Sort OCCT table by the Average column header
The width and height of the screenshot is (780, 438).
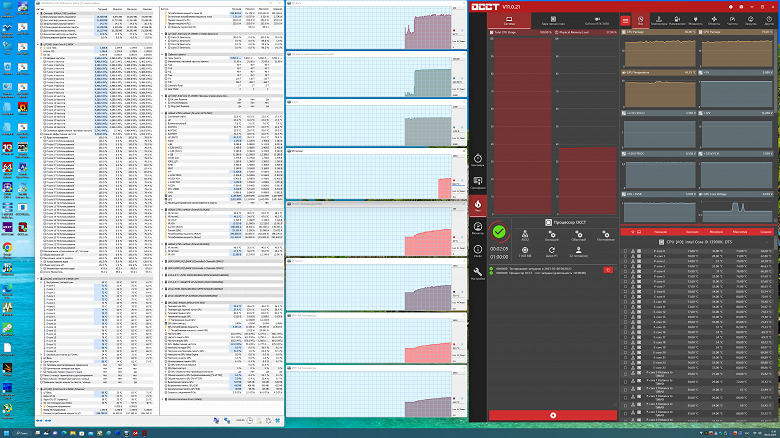[x=766, y=232]
